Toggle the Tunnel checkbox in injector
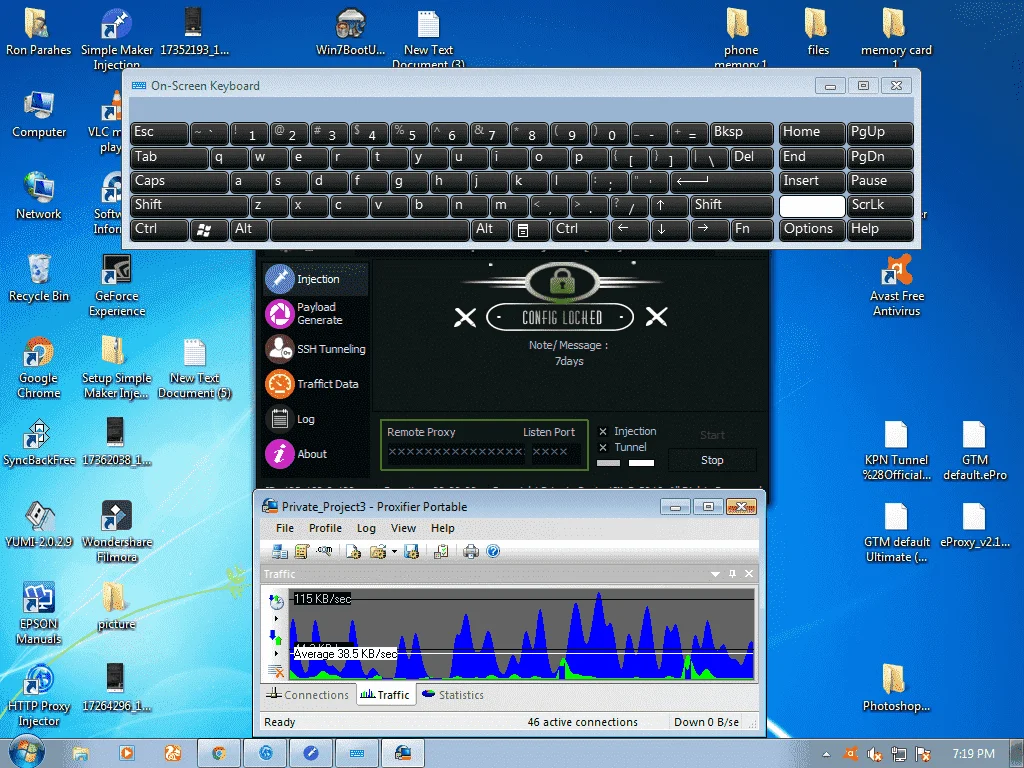The height and width of the screenshot is (768, 1024). tap(603, 447)
